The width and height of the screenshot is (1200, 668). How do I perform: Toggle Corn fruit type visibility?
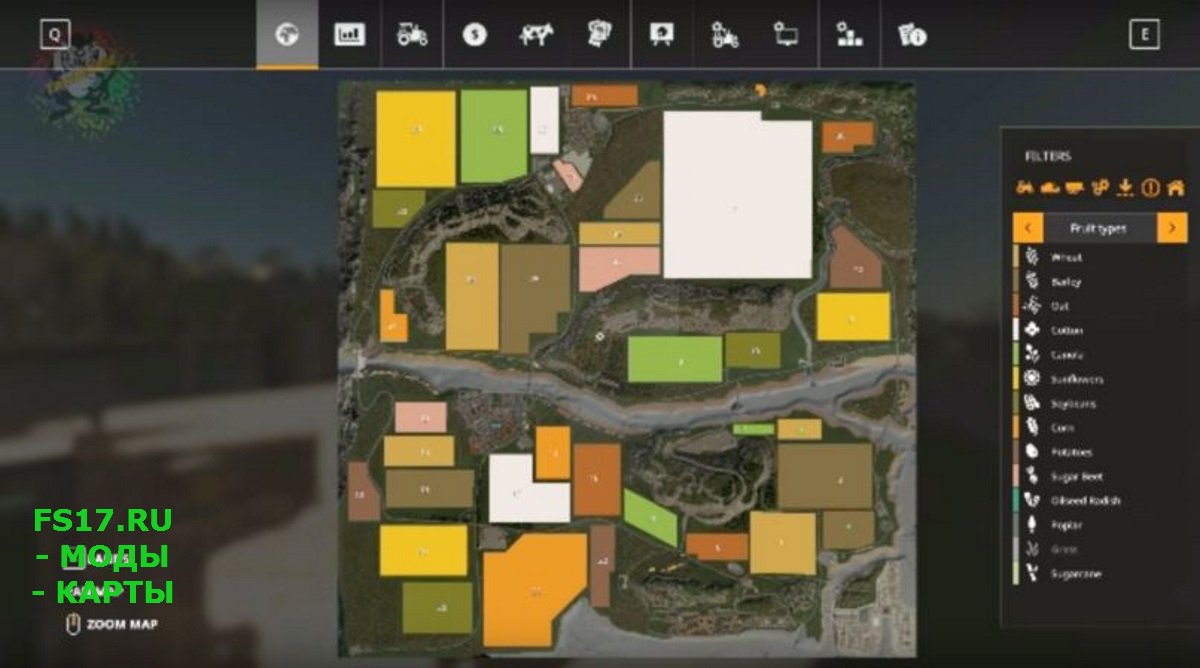coord(1099,428)
